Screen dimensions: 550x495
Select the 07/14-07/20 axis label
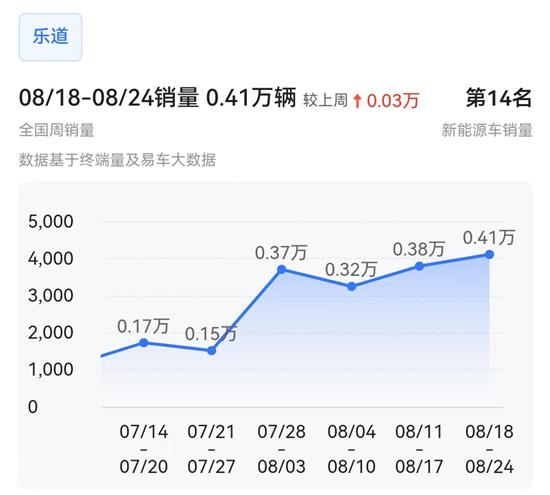pyautogui.click(x=143, y=449)
